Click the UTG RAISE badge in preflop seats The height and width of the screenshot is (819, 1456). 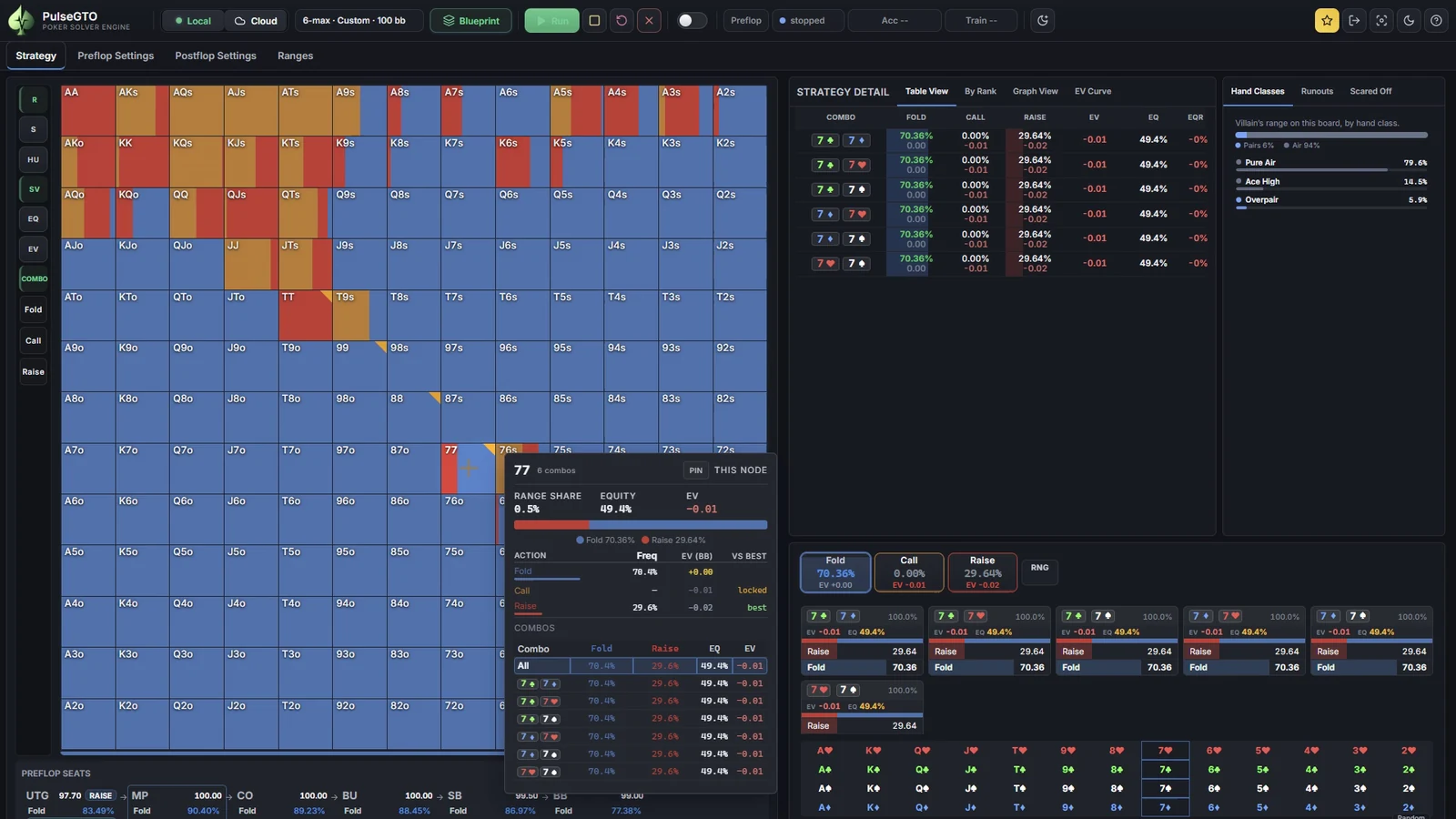pos(100,795)
